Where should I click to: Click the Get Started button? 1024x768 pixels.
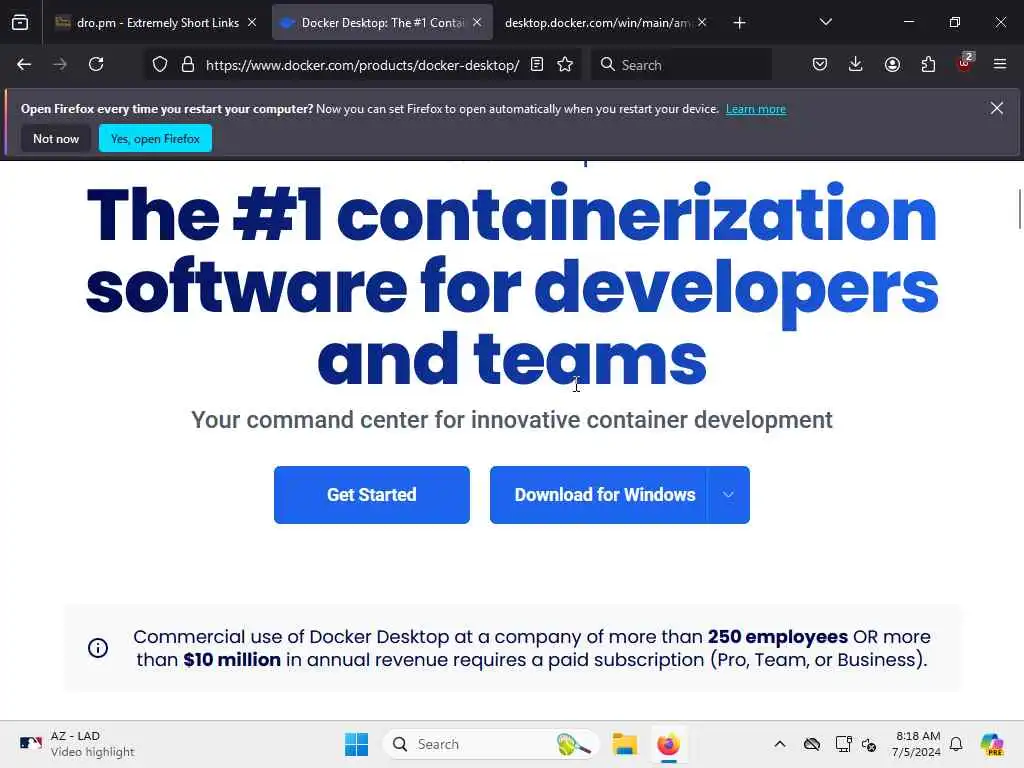click(x=372, y=495)
